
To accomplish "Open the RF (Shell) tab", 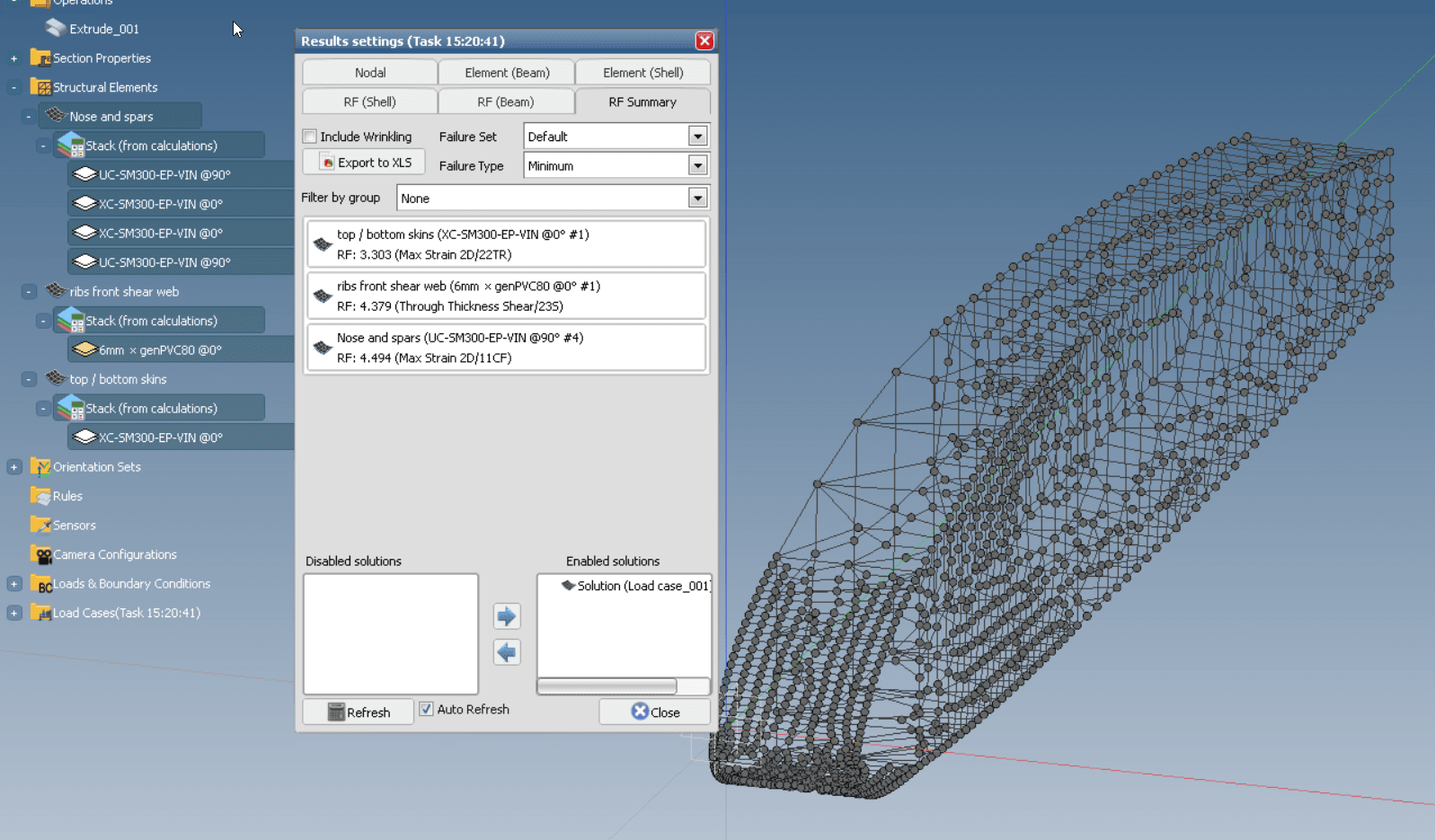I will coord(370,102).
